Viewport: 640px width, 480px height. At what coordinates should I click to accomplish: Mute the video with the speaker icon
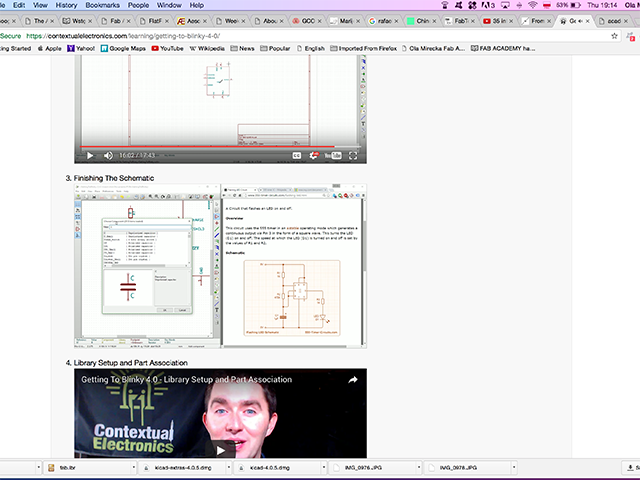coord(108,156)
